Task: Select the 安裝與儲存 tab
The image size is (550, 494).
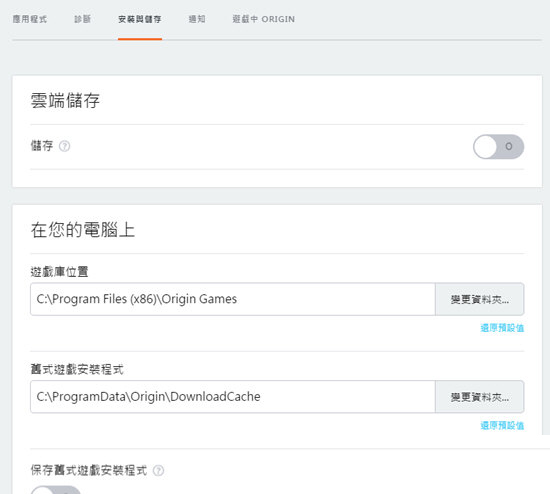Action: click(x=140, y=19)
